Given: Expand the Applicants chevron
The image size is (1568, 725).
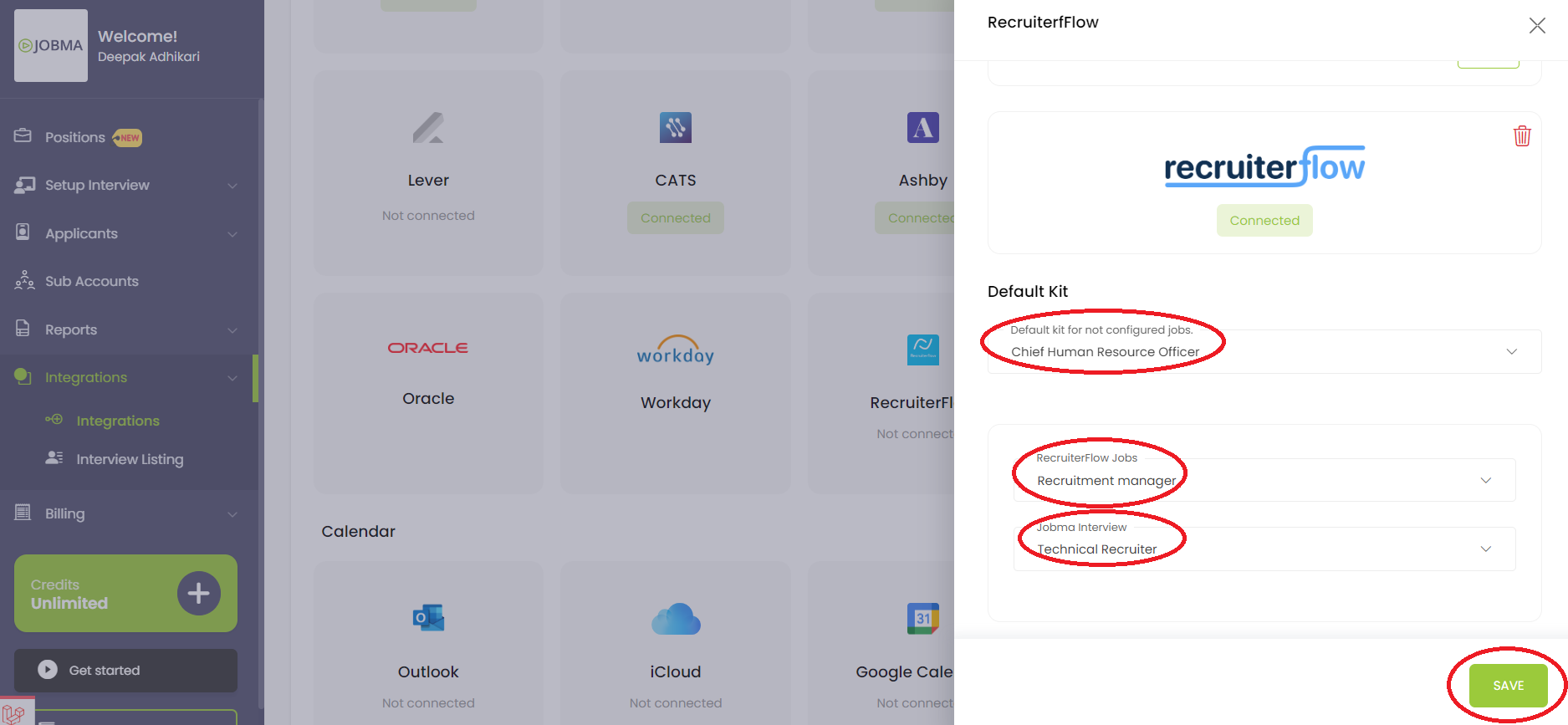Looking at the screenshot, I should pos(232,234).
